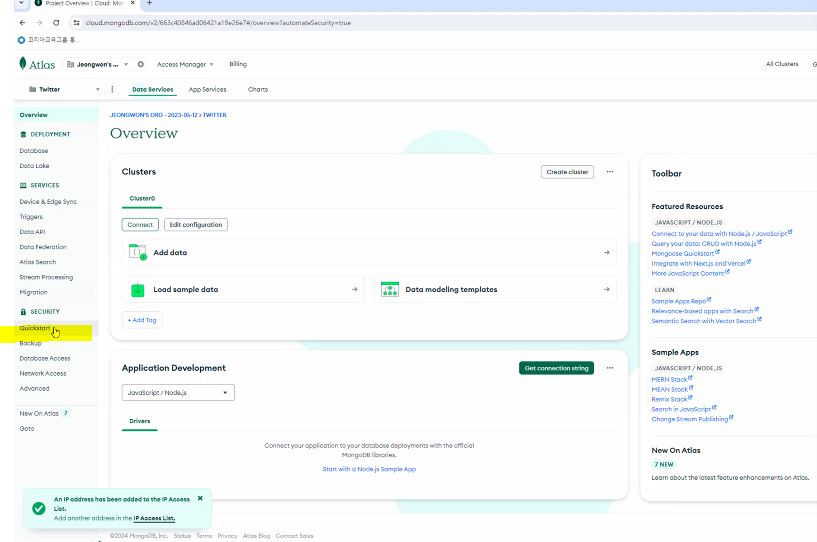Open the IP Access List link
The height and width of the screenshot is (542, 817).
[154, 518]
